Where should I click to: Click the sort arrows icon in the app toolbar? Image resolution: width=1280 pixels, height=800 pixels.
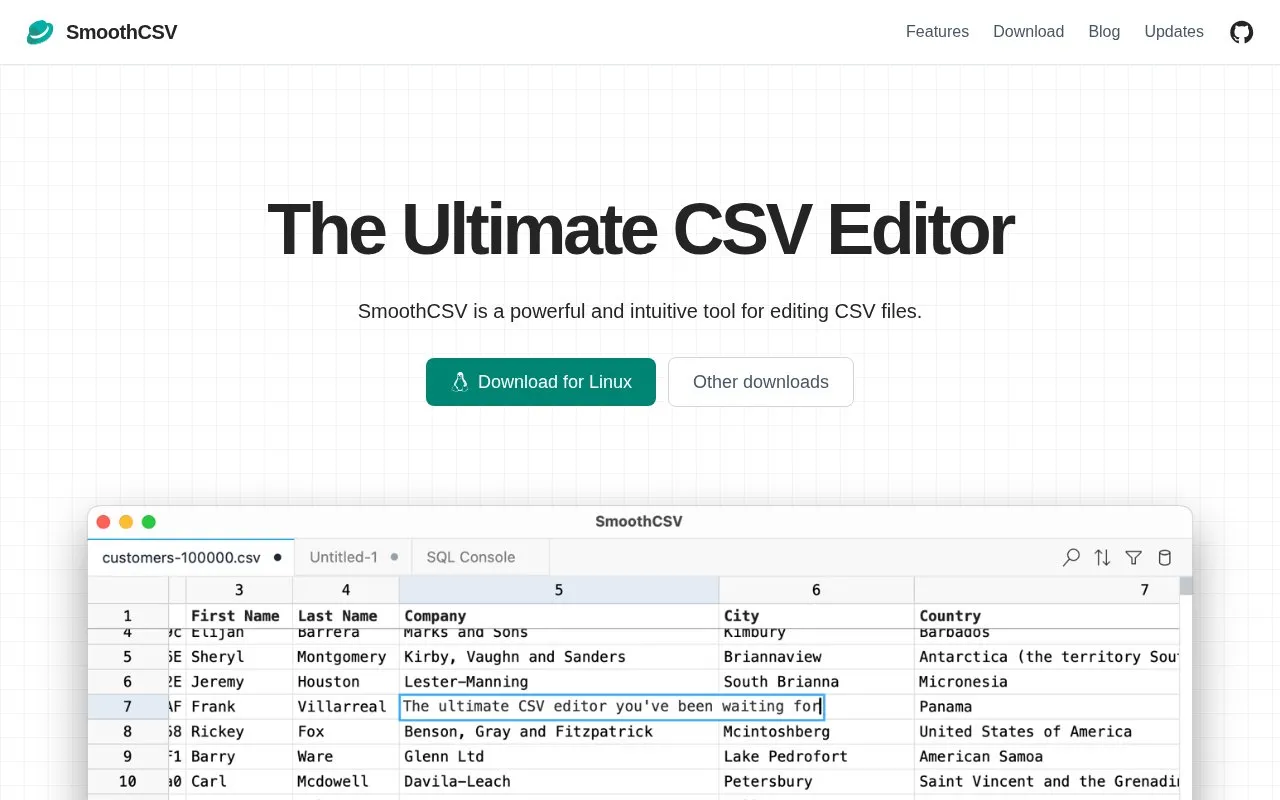coord(1102,557)
